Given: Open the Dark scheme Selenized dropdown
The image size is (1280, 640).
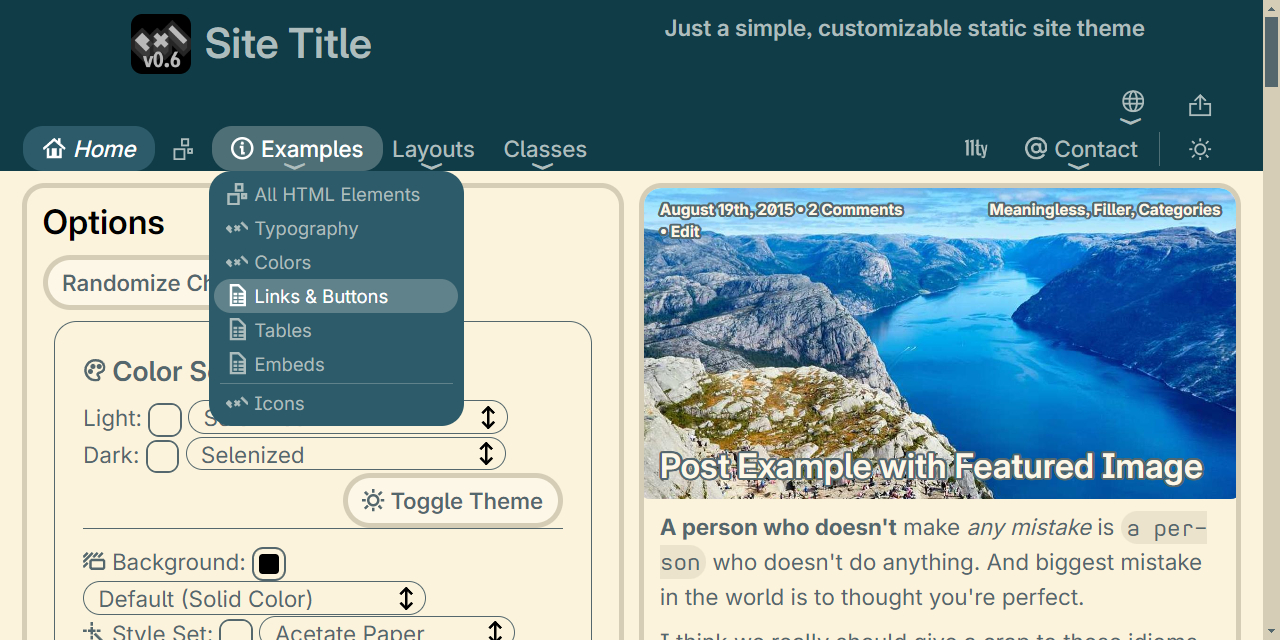Looking at the screenshot, I should point(345,455).
